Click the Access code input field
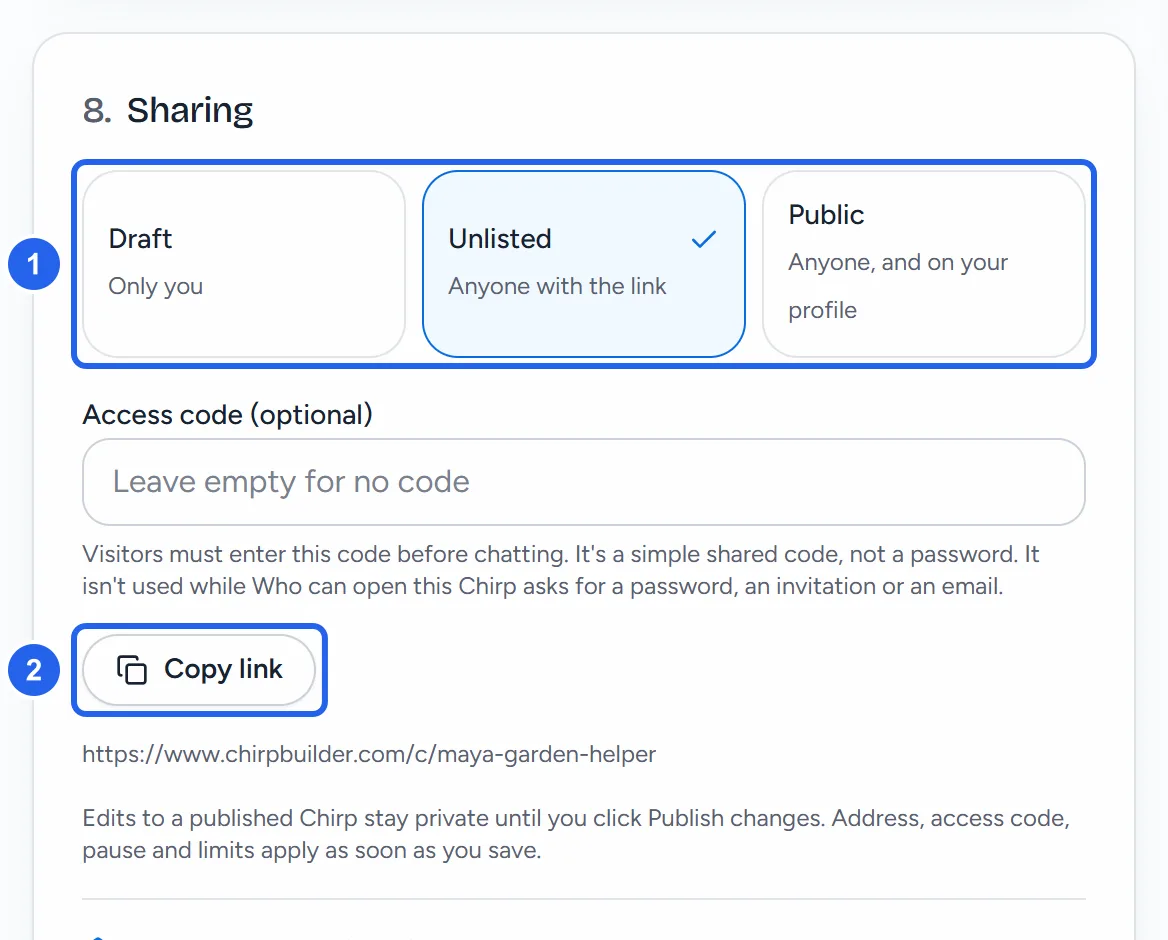Screen dimensions: 1168x940 tap(584, 482)
